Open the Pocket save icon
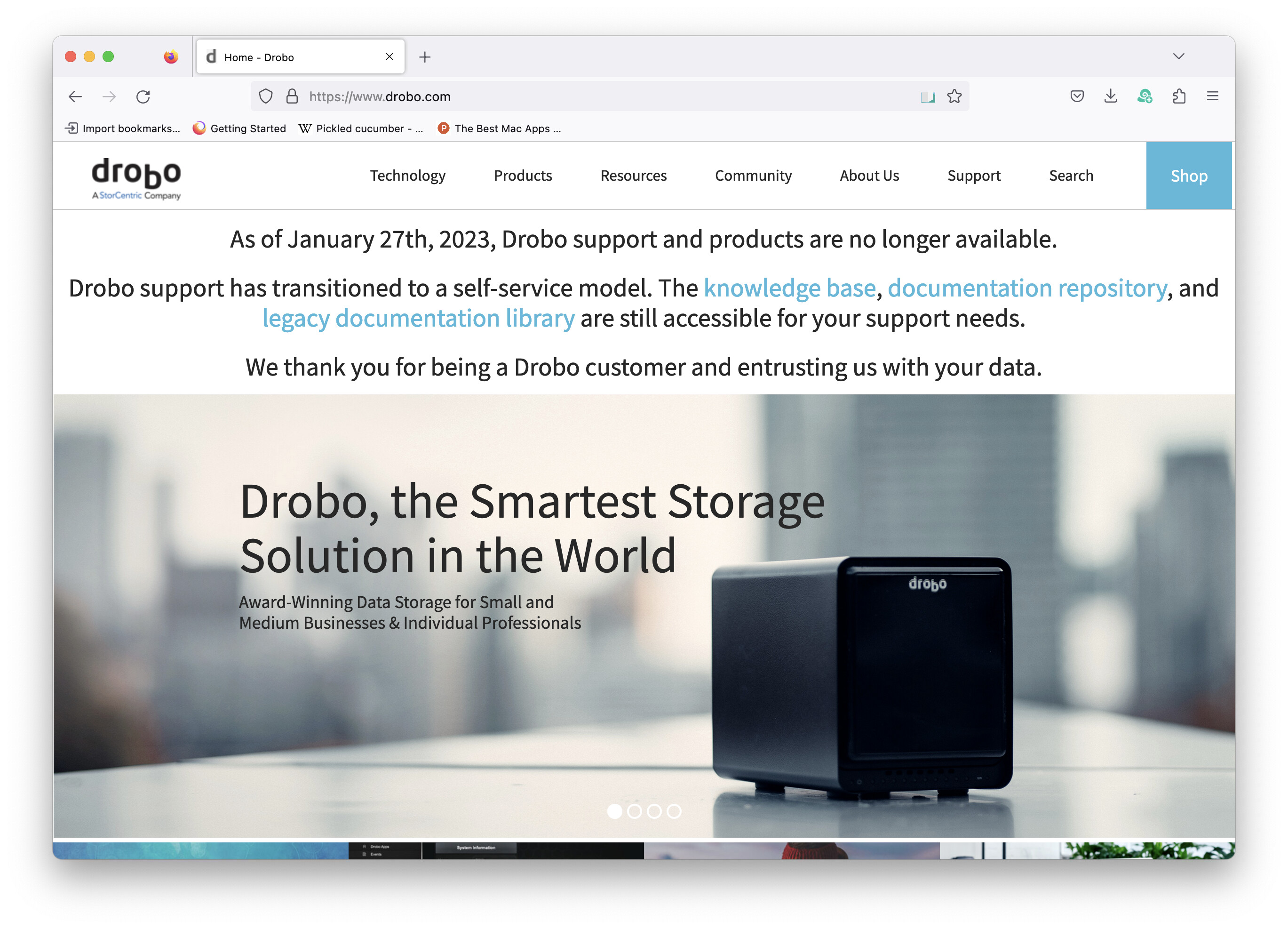This screenshot has height=929, width=1288. pyautogui.click(x=1077, y=96)
